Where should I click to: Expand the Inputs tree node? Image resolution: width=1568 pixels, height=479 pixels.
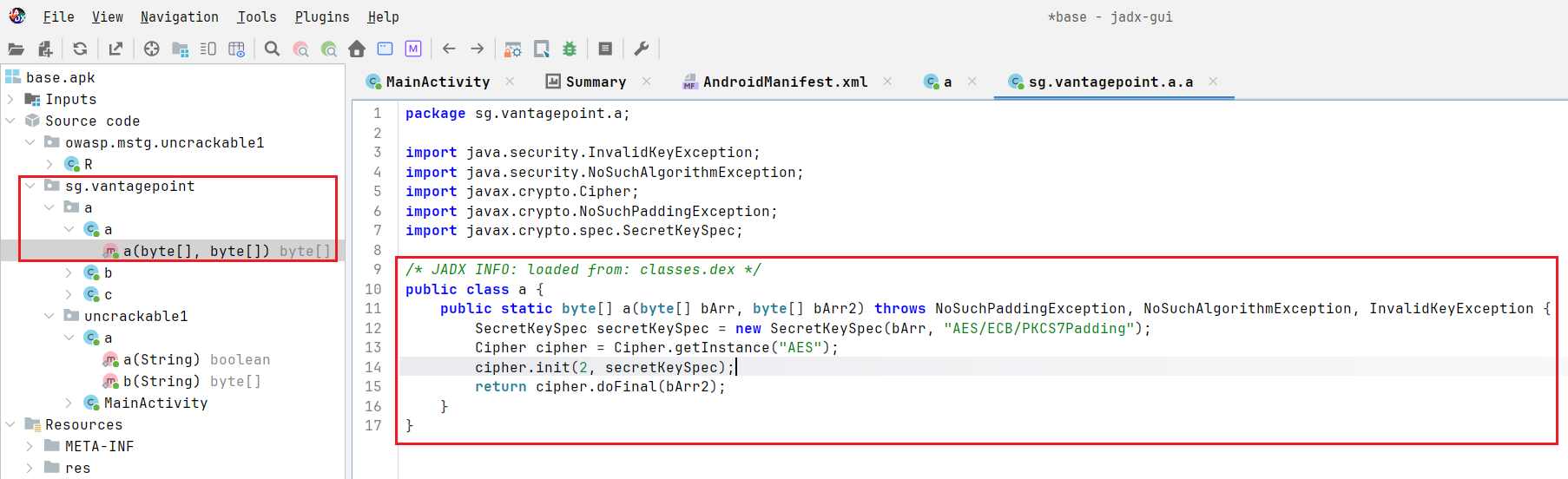tap(10, 100)
